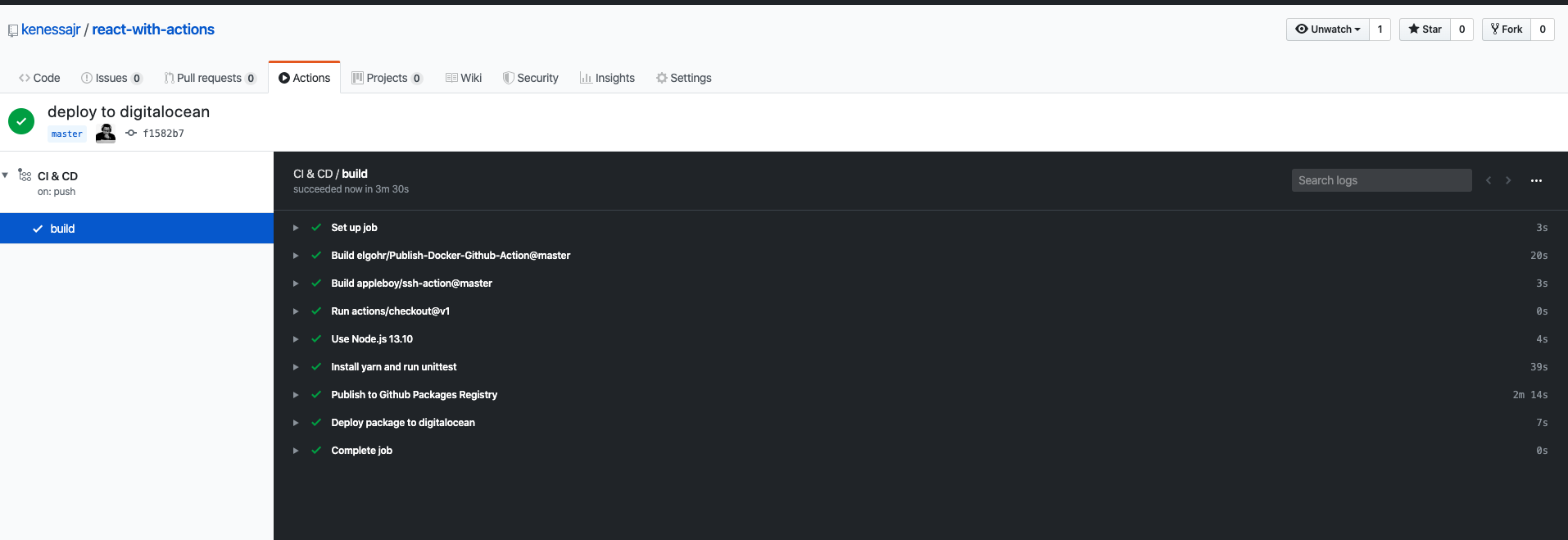Screen dimensions: 1568x540
Task: Expand Install yarn and run unittest step
Action: (296, 367)
